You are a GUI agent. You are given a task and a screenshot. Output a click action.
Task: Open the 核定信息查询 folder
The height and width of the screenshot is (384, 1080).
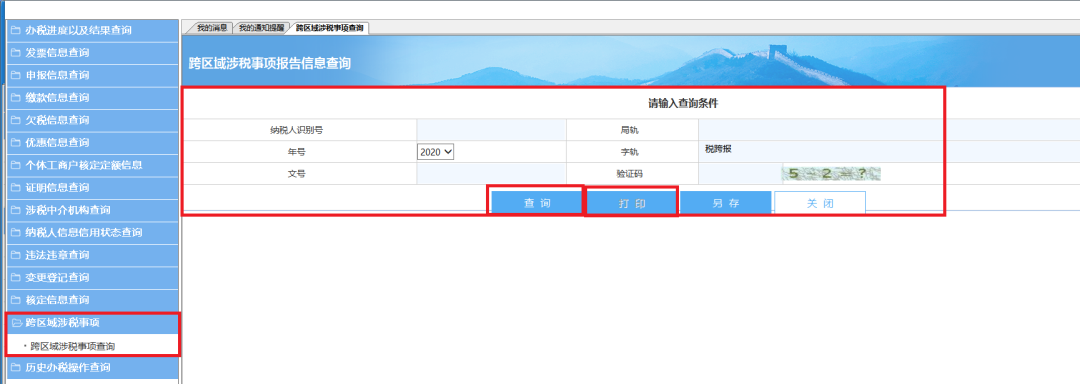pyautogui.click(x=92, y=300)
